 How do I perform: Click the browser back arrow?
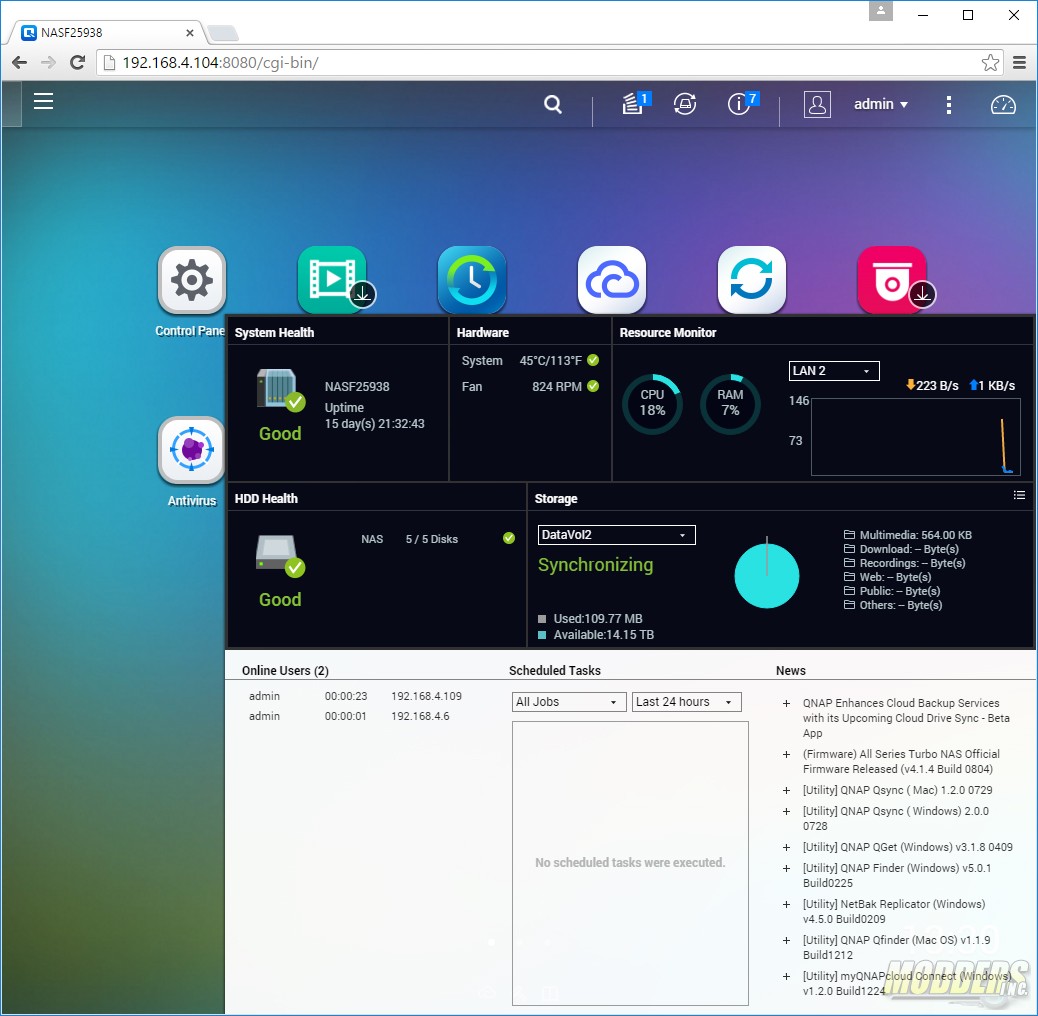[x=20, y=62]
